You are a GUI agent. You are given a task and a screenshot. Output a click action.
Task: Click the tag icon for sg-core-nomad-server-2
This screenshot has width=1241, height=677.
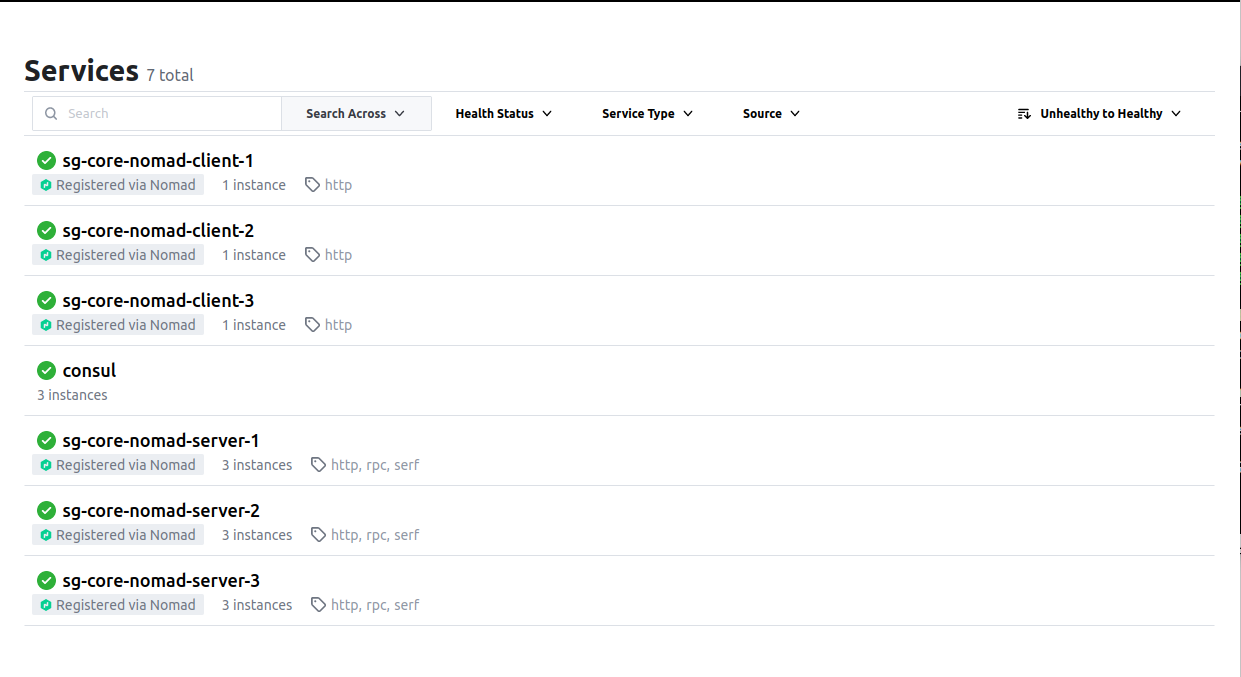click(319, 535)
